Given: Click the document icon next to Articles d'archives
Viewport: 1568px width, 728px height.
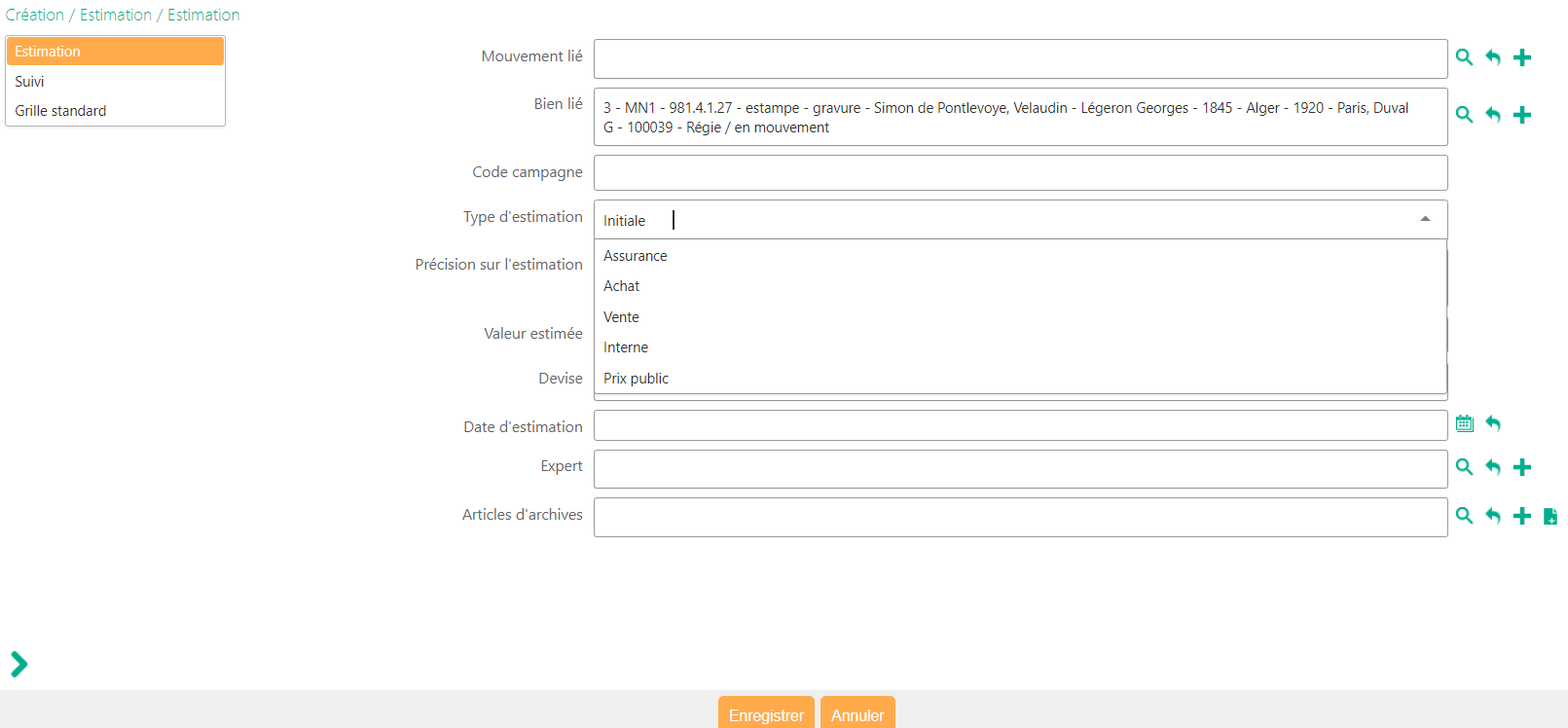Looking at the screenshot, I should [1550, 516].
